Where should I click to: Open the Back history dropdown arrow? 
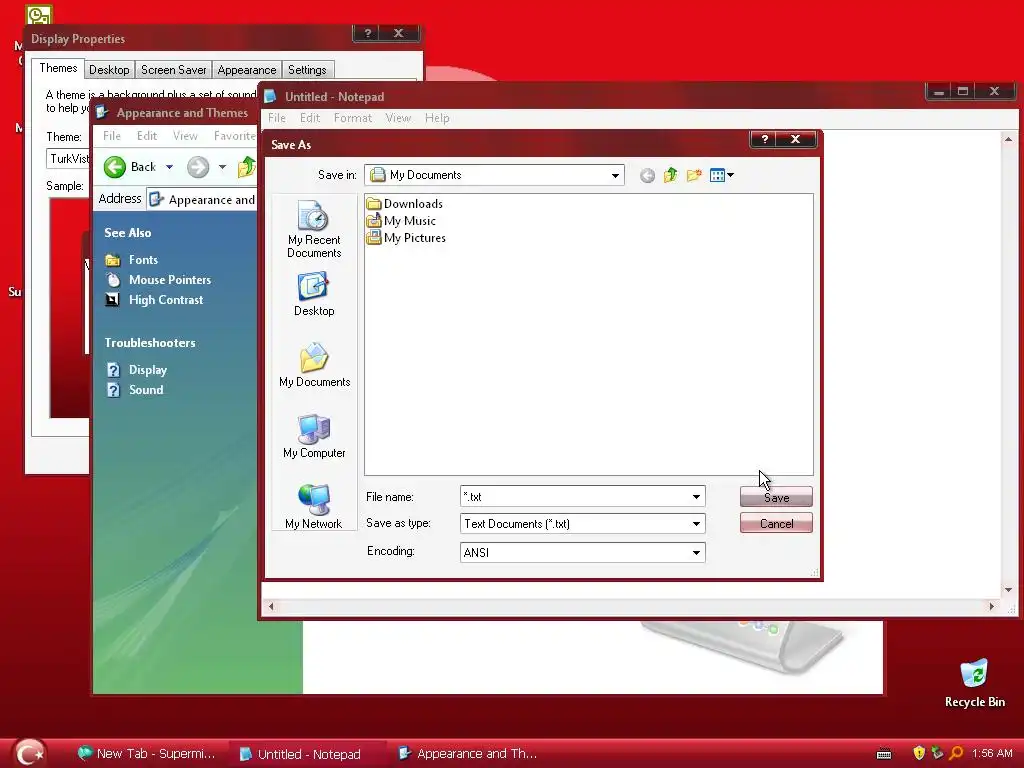coord(169,167)
